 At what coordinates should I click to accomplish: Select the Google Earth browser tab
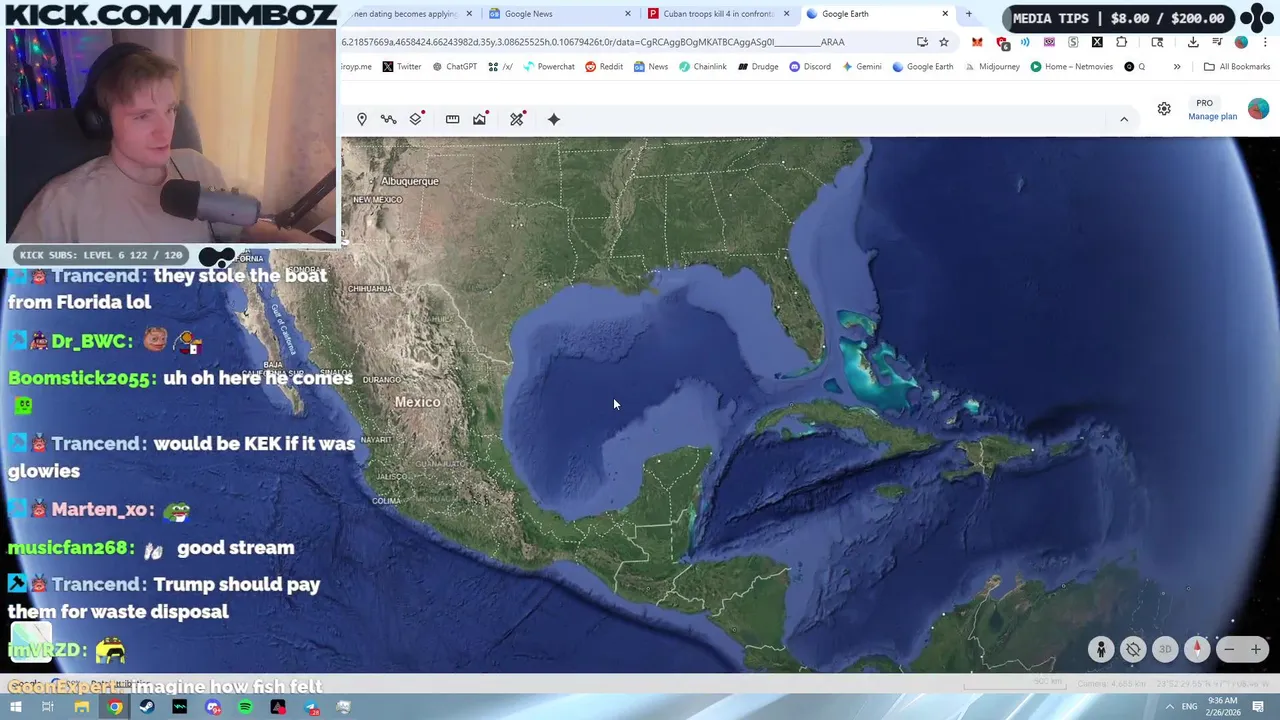(x=877, y=14)
